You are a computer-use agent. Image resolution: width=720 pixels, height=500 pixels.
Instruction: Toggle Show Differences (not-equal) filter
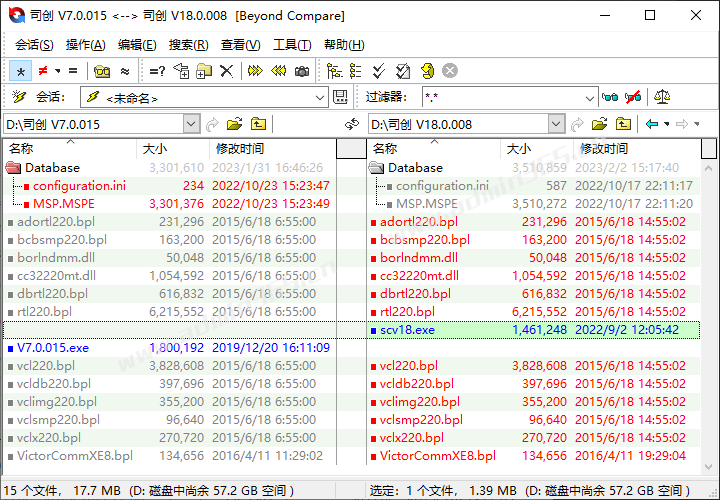coord(43,71)
